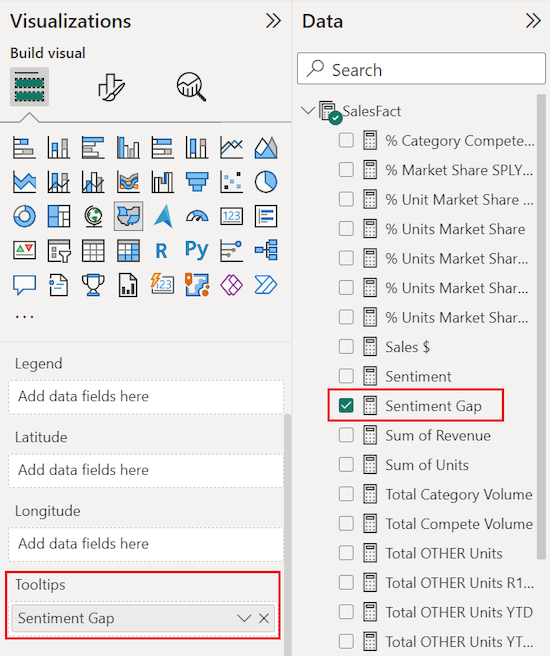Select the Power Automate visual
This screenshot has width=550, height=656.
(266, 285)
